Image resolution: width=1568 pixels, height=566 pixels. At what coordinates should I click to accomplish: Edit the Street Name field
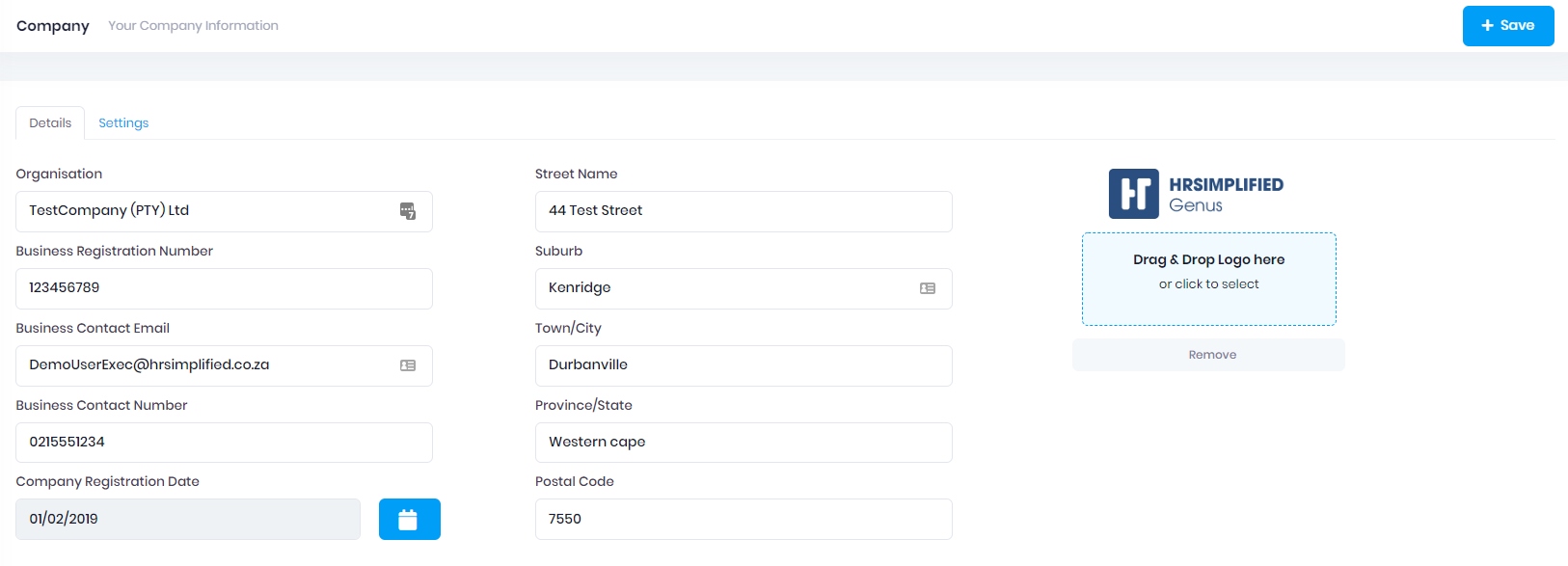click(743, 211)
